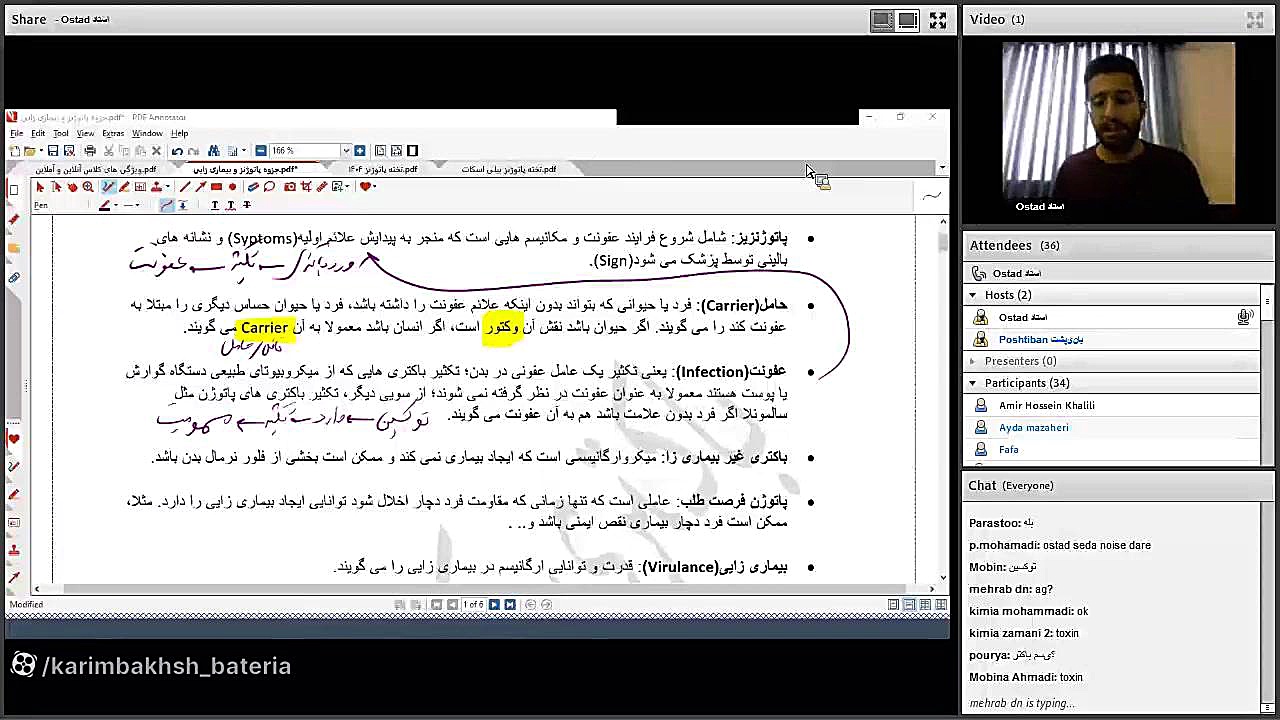Switch to the tab ending in 1404.pdf

pos(383,169)
